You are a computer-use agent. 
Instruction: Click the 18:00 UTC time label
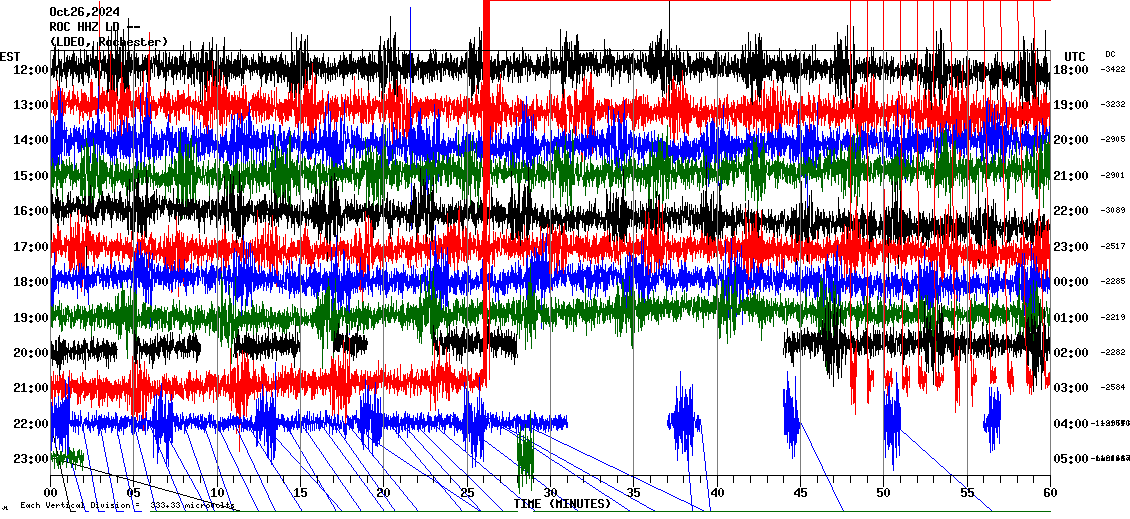pos(1072,70)
